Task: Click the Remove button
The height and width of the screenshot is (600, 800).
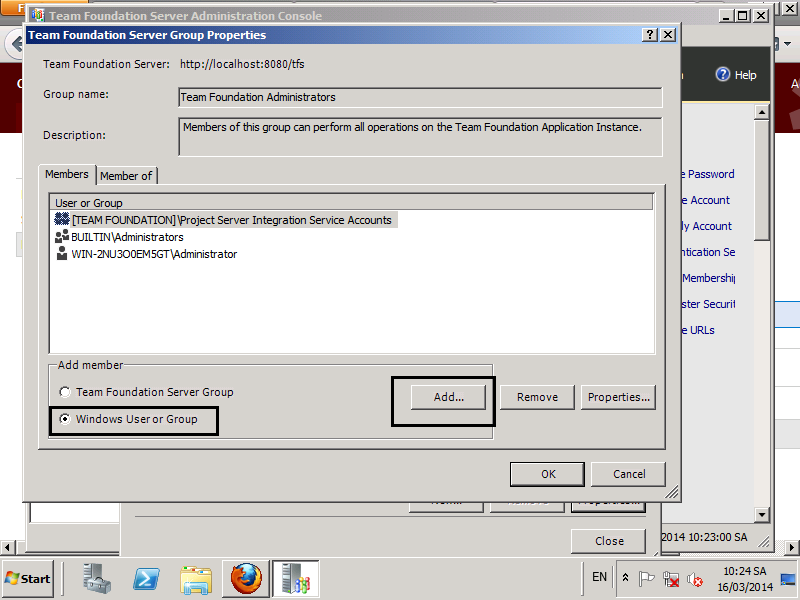Action: click(x=537, y=397)
